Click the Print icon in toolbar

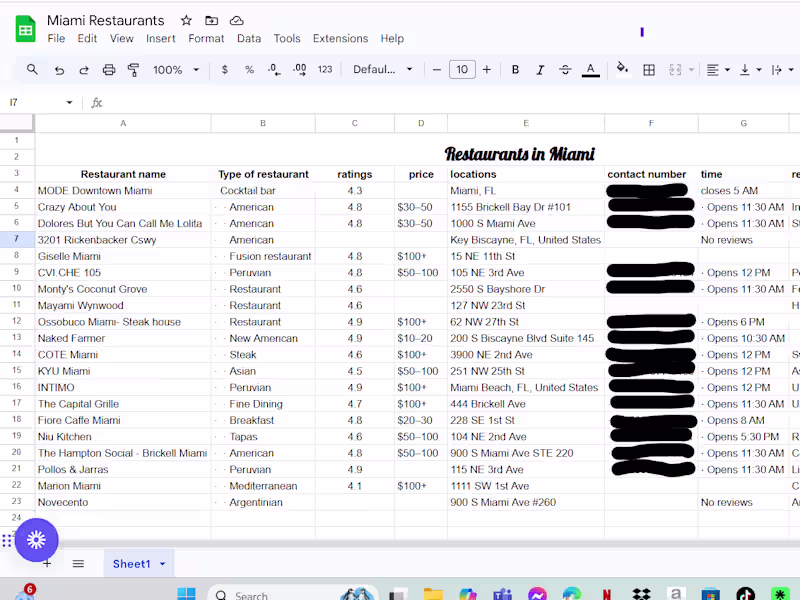coord(109,70)
